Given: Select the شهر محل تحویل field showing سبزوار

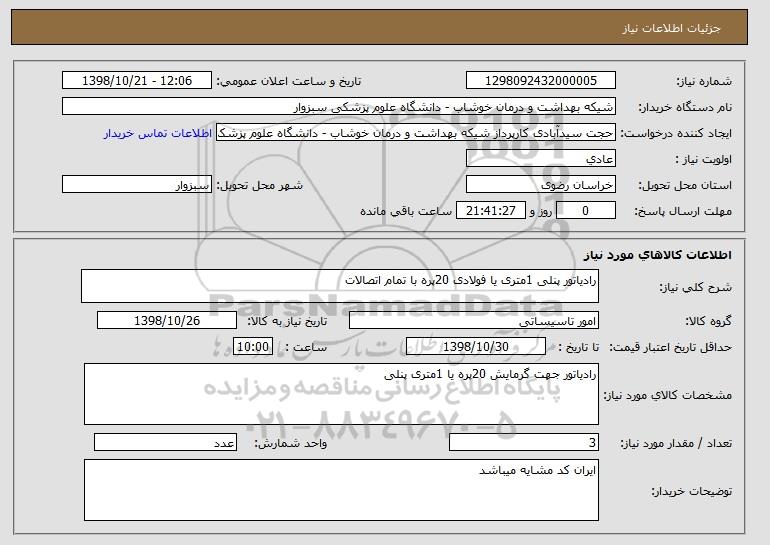Looking at the screenshot, I should pyautogui.click(x=137, y=185).
